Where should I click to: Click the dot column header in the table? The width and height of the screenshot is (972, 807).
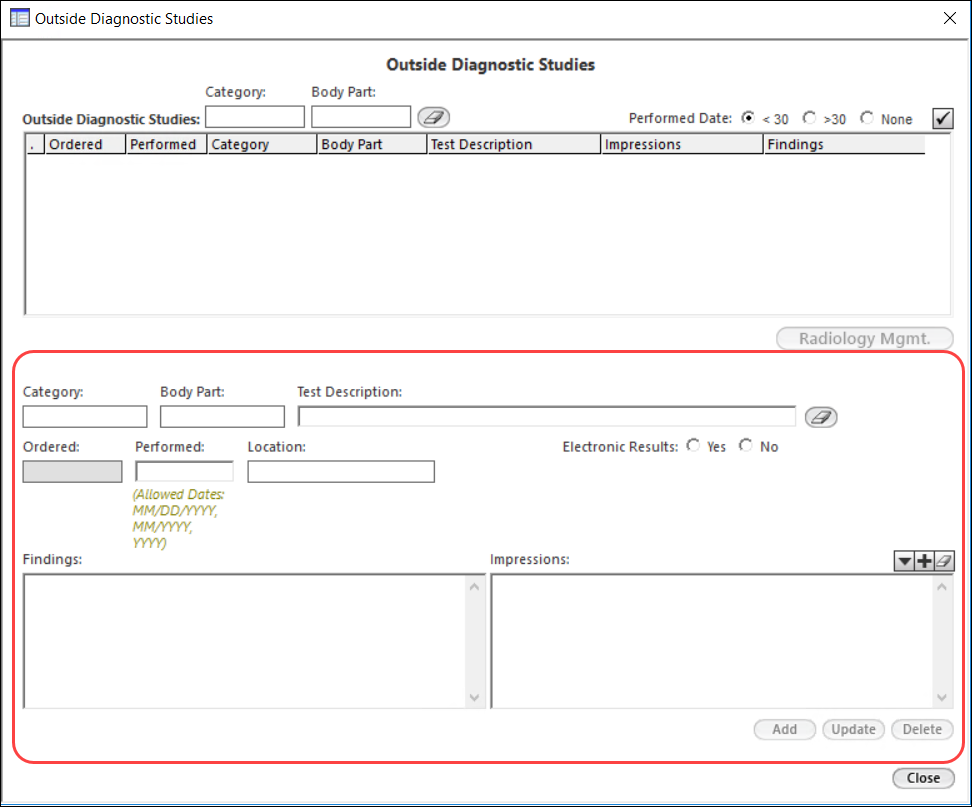click(35, 144)
